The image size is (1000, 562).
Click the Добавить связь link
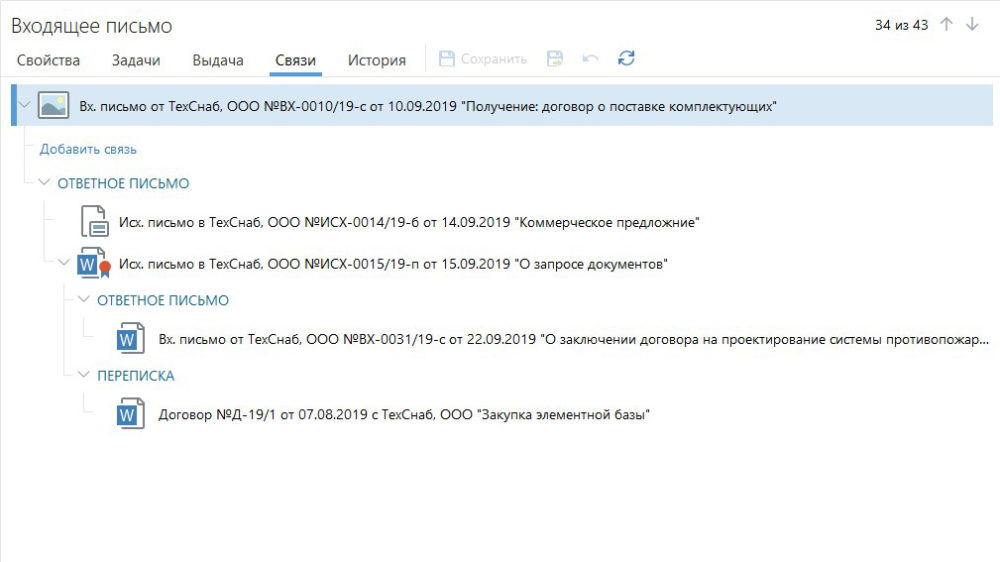(88, 149)
